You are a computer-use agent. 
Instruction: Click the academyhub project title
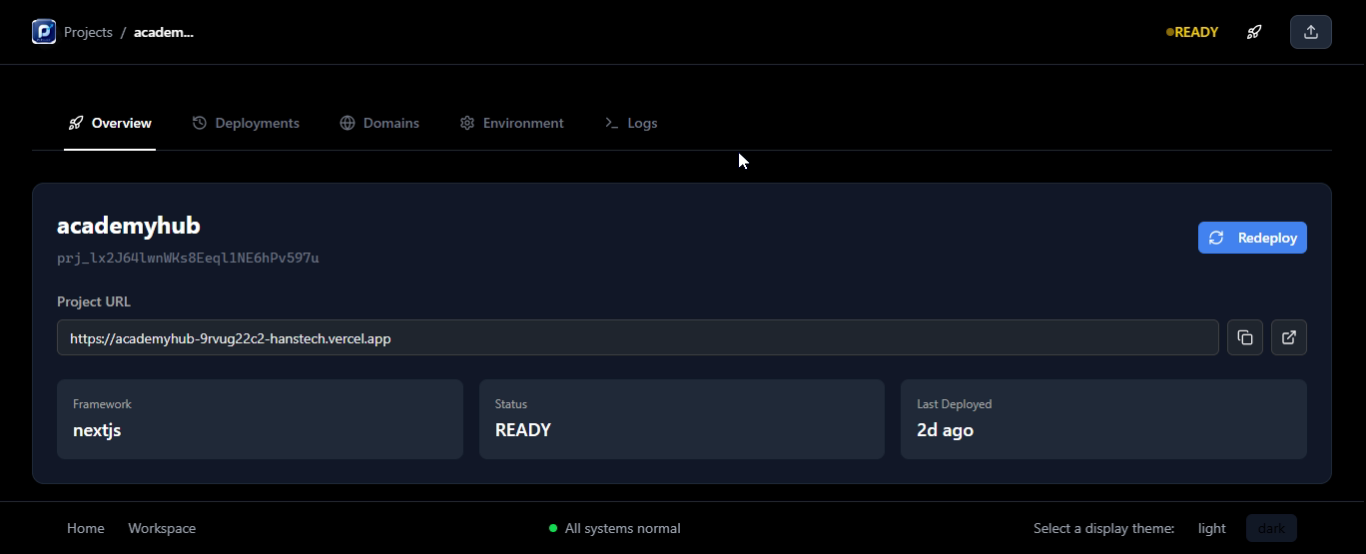(129, 226)
